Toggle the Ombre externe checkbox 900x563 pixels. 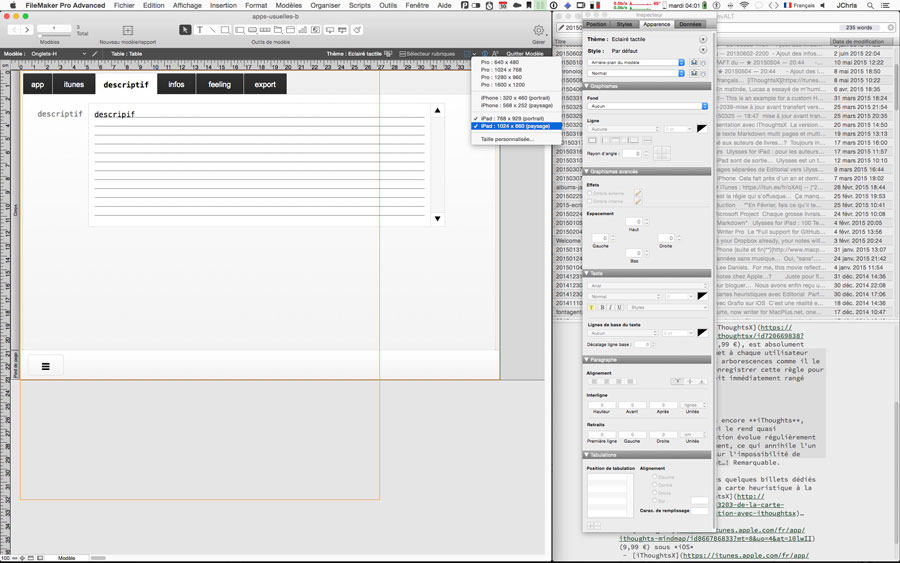589,193
